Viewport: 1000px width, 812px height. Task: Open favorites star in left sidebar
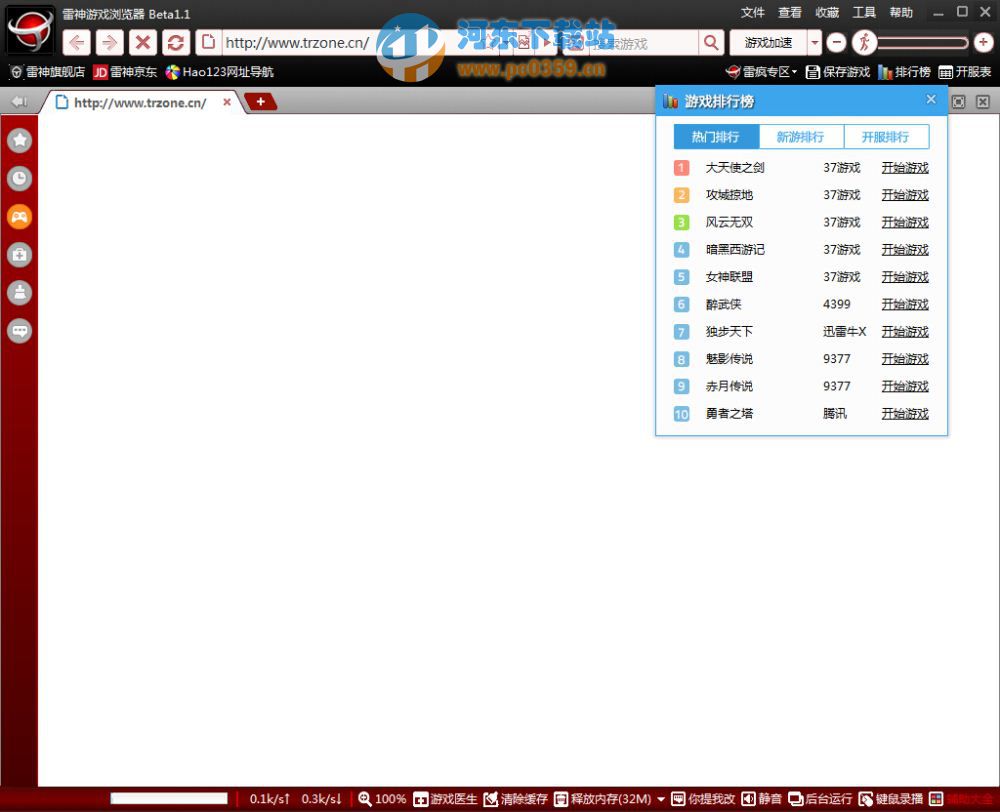[x=20, y=140]
